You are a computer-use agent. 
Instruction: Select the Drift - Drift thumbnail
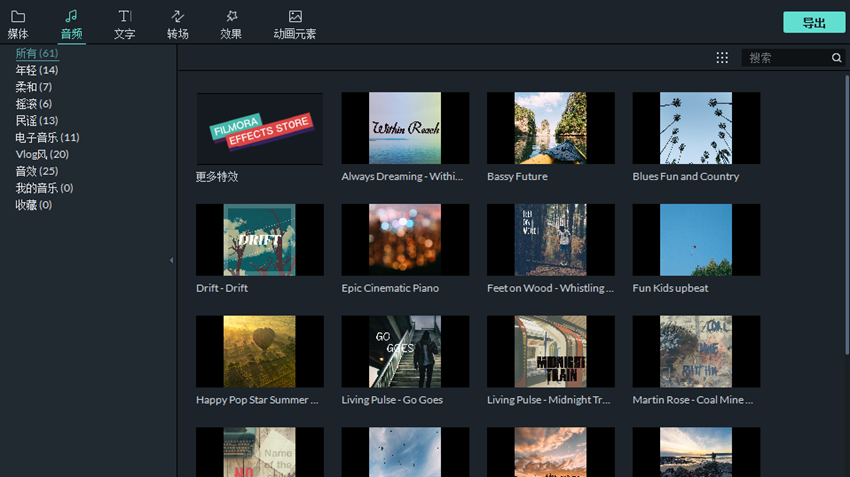(260, 240)
